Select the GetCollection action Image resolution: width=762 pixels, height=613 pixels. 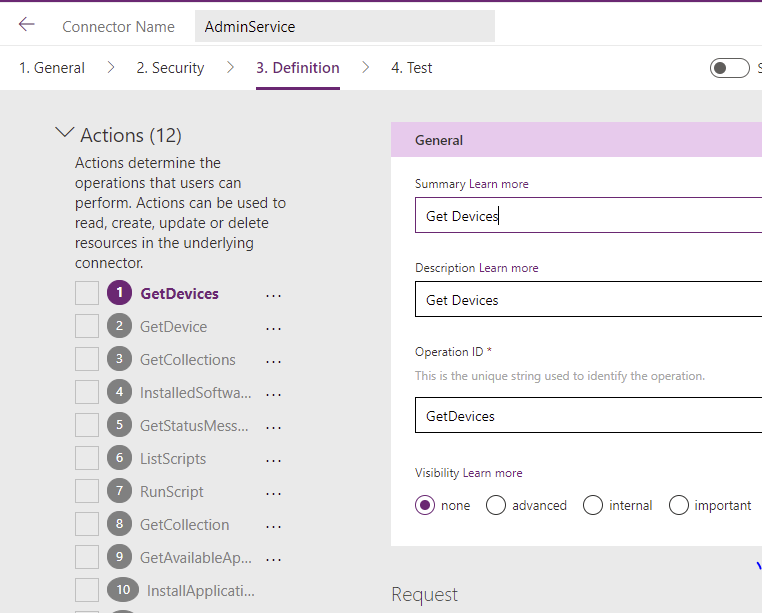click(185, 525)
